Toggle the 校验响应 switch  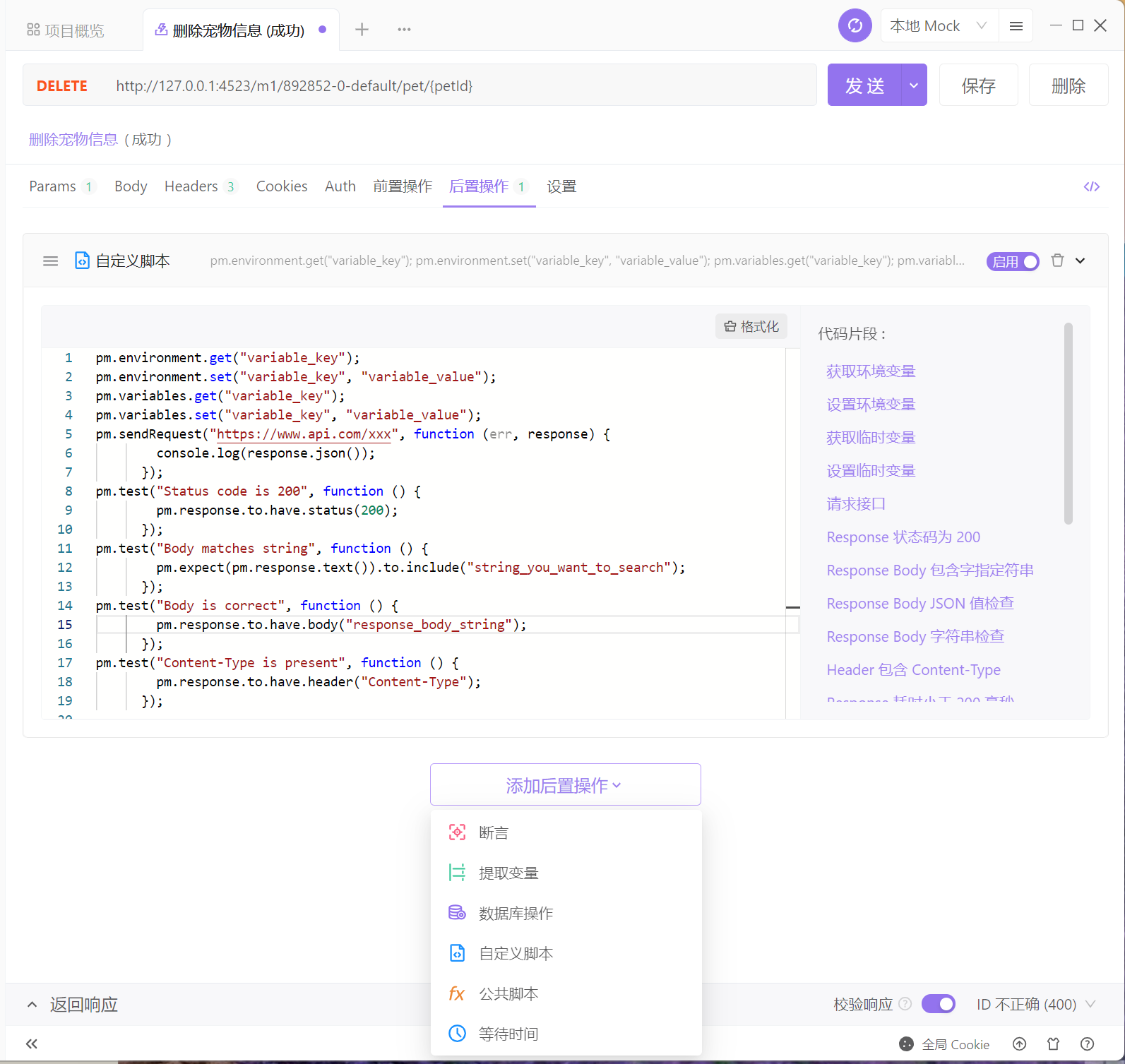pos(938,1003)
